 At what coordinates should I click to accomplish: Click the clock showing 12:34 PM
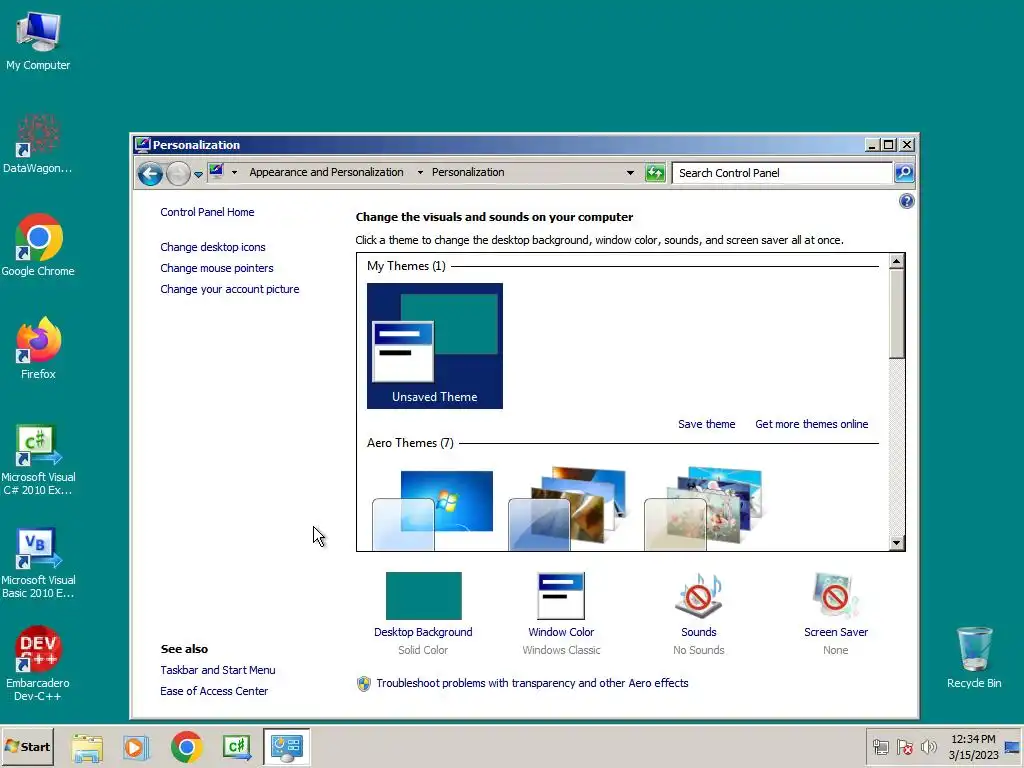973,739
